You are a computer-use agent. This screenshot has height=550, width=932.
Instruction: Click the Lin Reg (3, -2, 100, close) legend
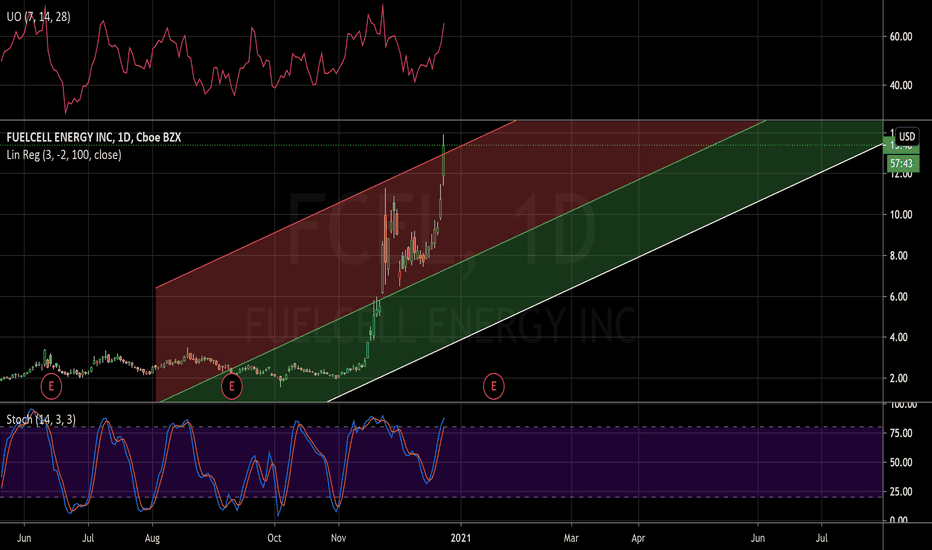tap(64, 155)
